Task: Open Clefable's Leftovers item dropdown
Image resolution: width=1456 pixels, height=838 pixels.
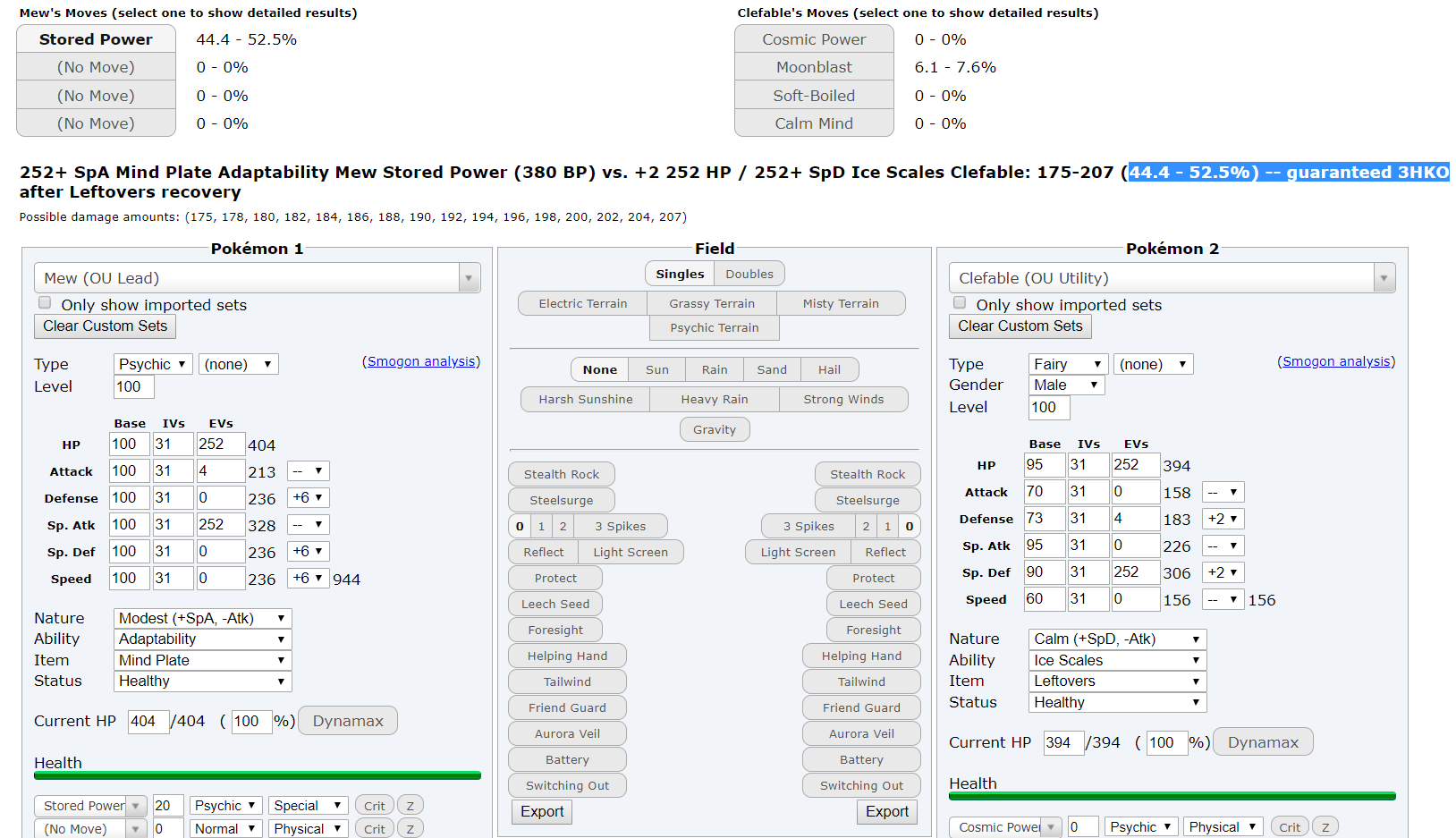Action: (x=1118, y=681)
